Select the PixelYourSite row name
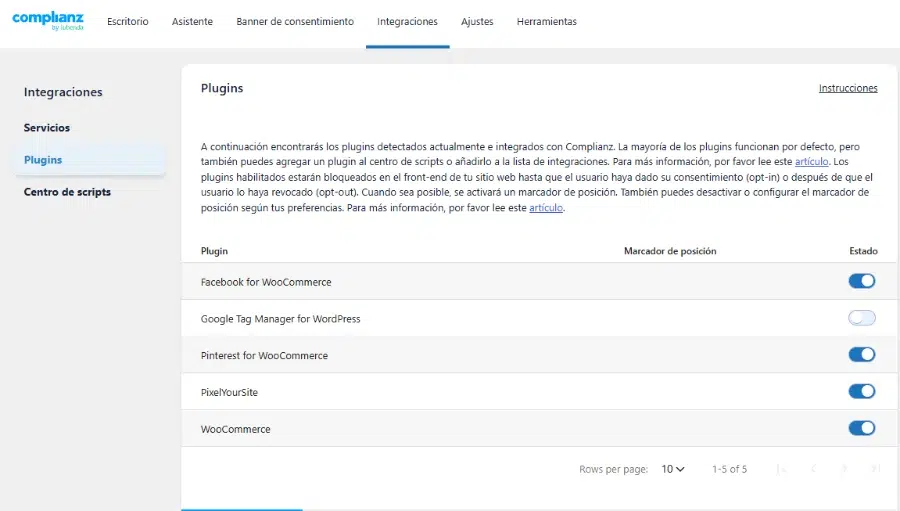The image size is (900, 511). click(x=229, y=392)
